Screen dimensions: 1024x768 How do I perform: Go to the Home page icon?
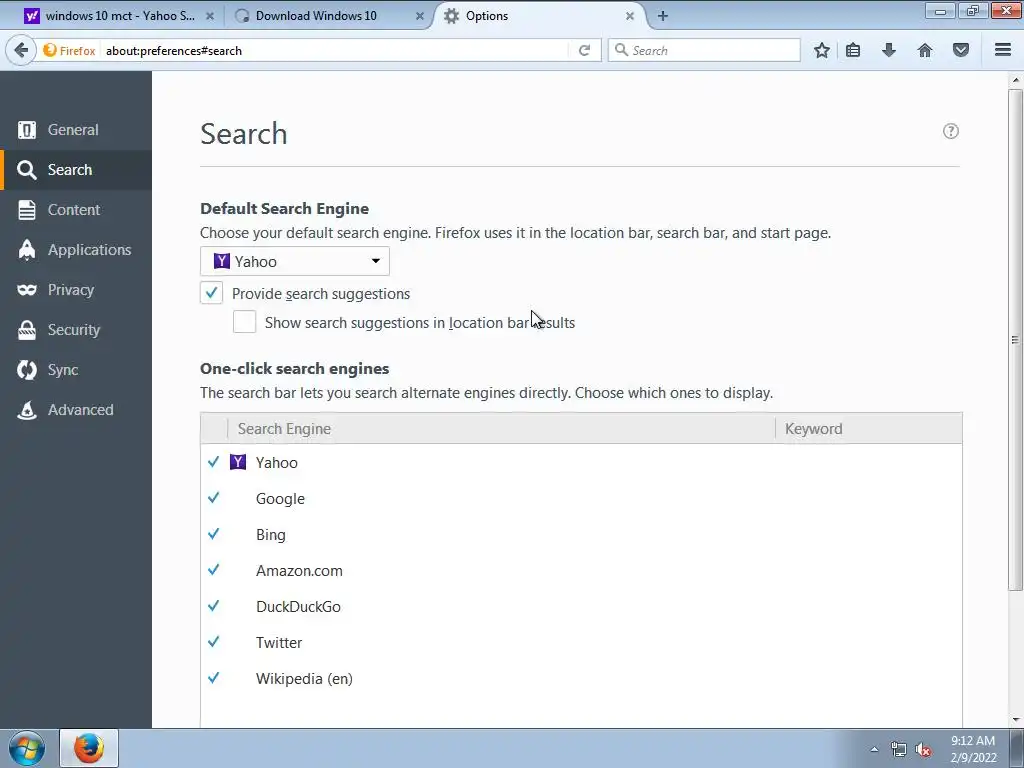click(x=925, y=50)
